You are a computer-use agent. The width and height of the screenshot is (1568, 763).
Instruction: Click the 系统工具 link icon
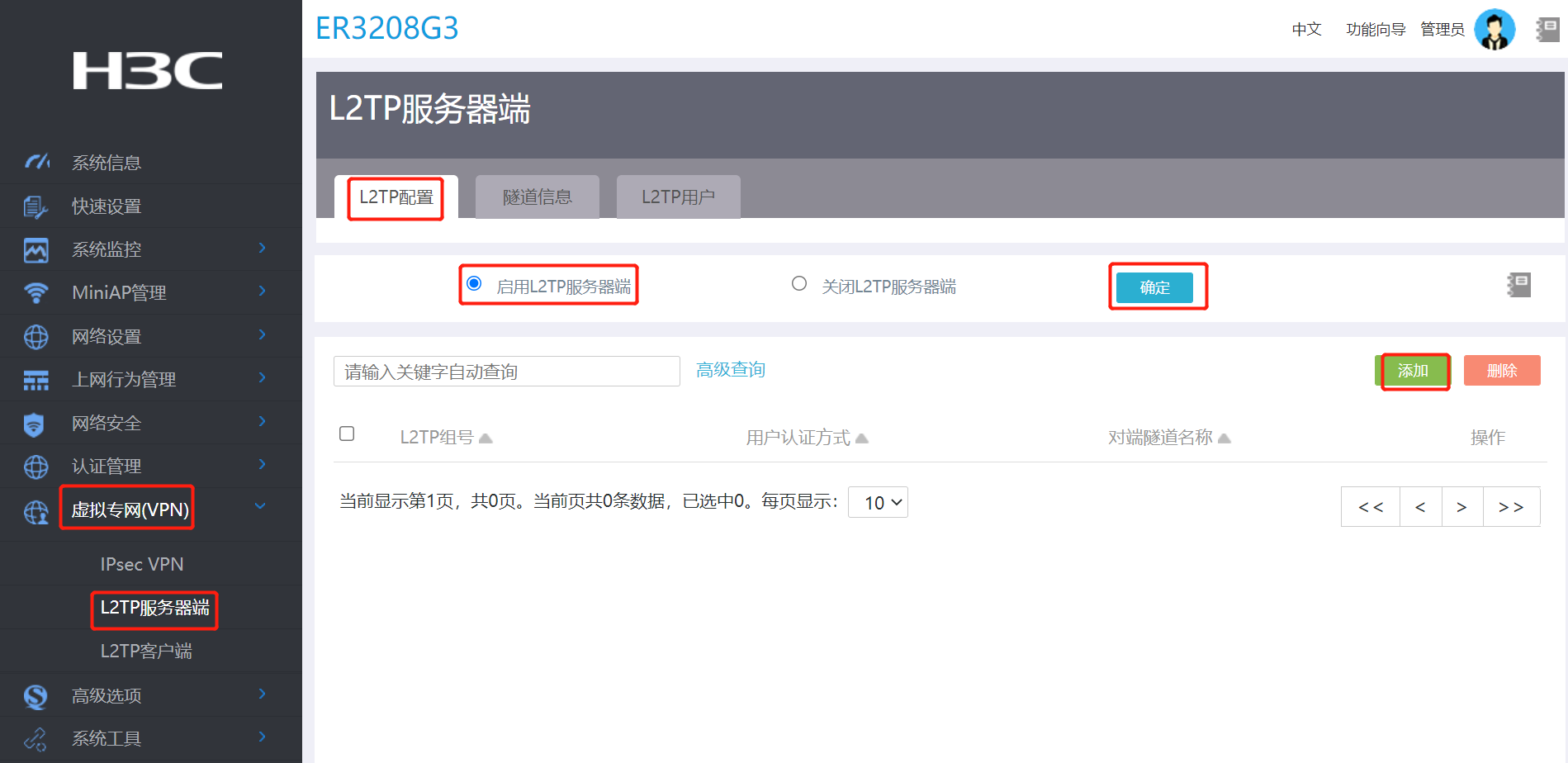(x=36, y=739)
